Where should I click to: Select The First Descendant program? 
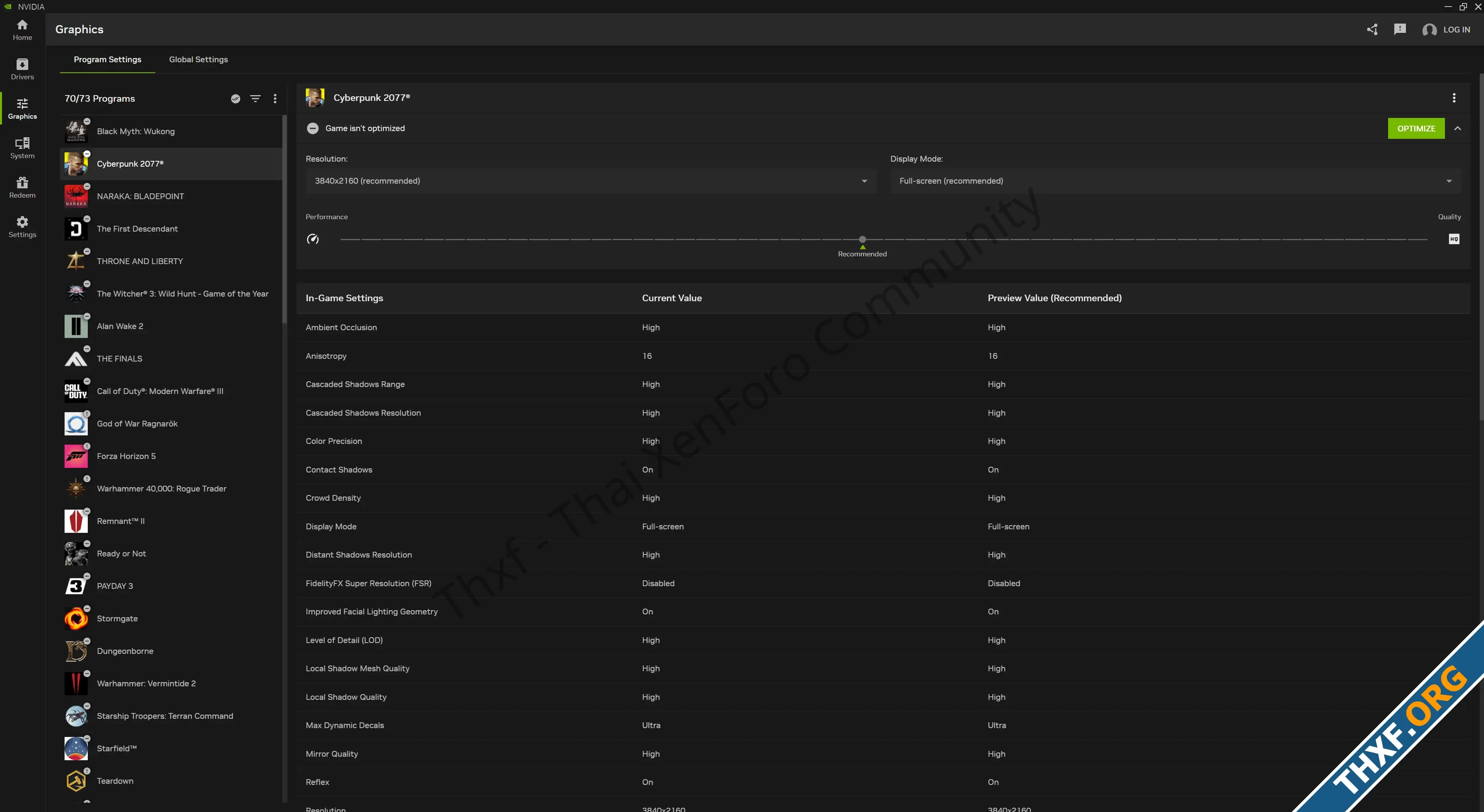tap(171, 229)
